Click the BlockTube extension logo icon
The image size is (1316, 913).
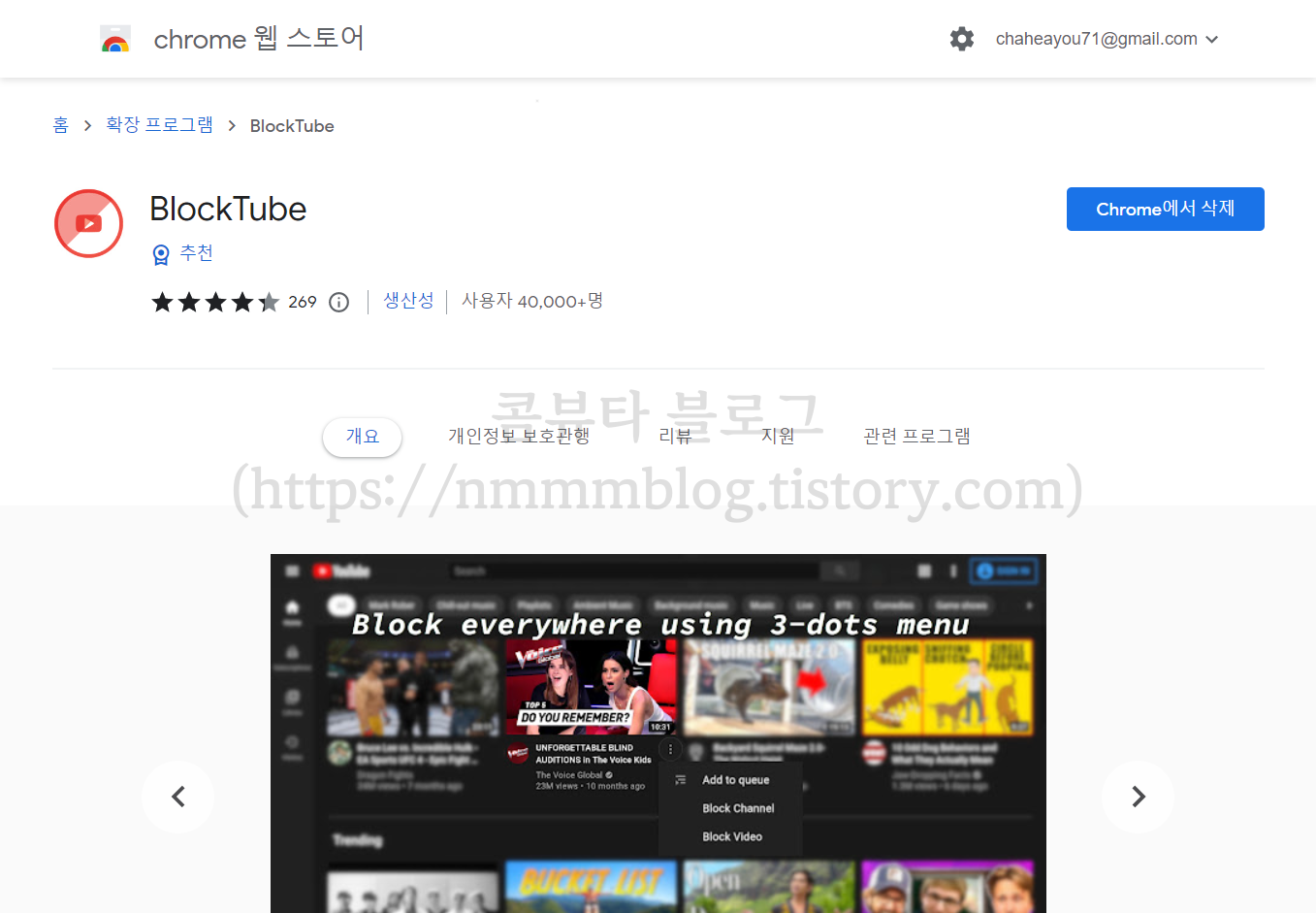[88, 223]
